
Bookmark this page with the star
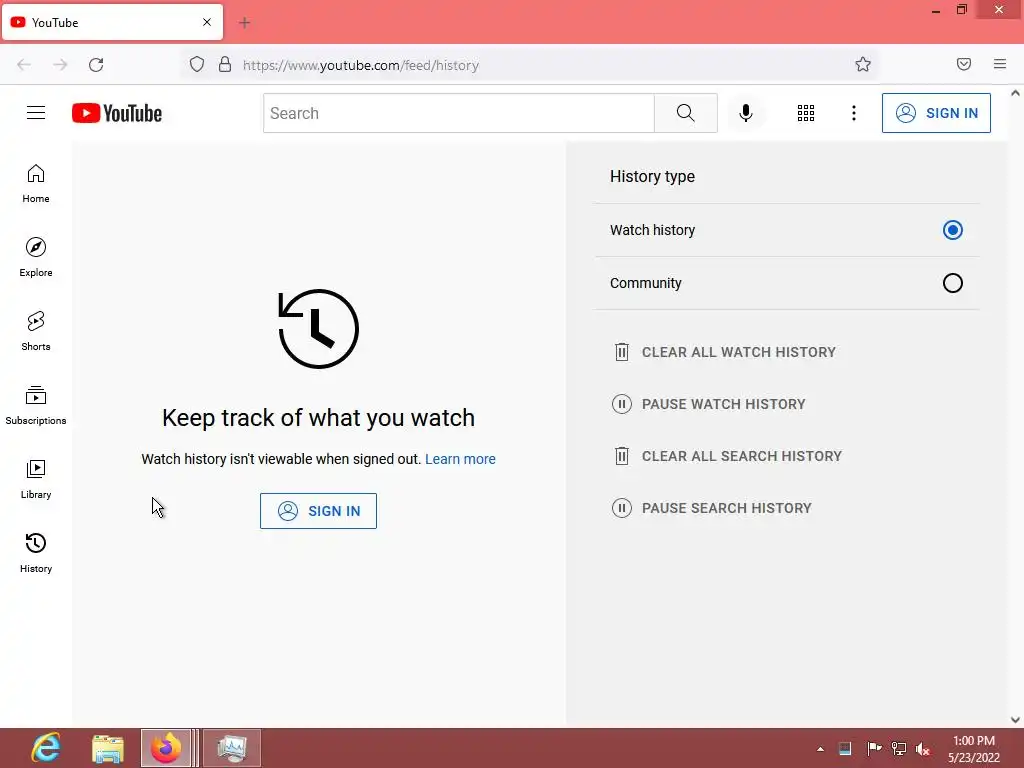[863, 64]
